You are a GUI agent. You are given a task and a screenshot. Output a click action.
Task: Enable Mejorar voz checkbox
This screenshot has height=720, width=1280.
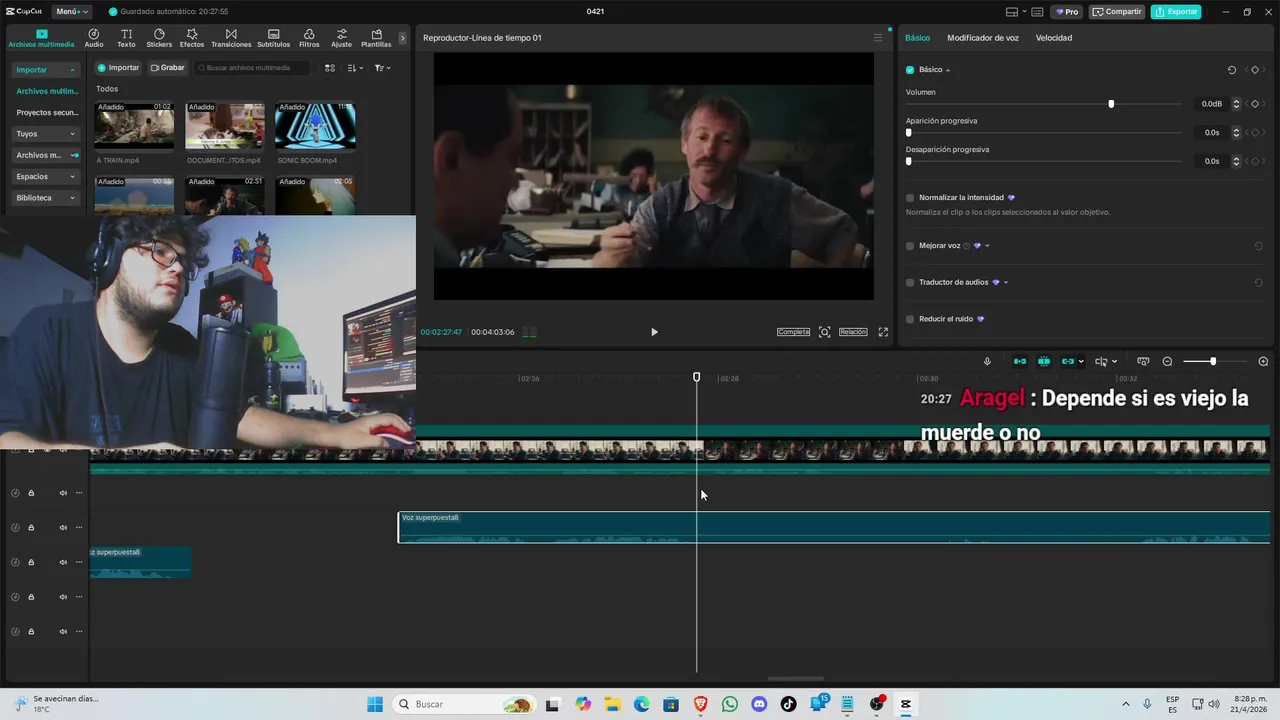(910, 246)
